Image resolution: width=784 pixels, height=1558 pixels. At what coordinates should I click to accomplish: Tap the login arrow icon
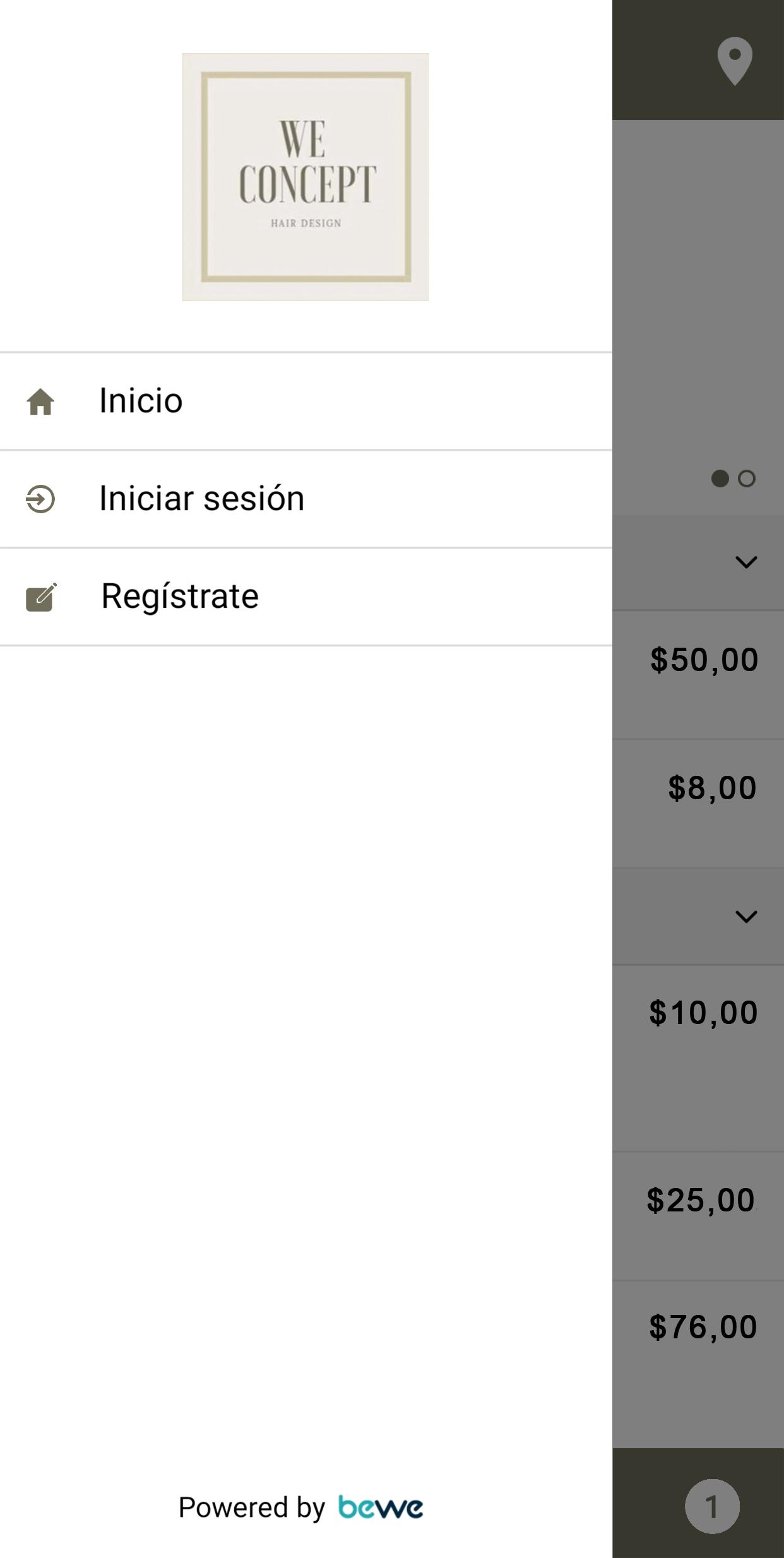(40, 499)
